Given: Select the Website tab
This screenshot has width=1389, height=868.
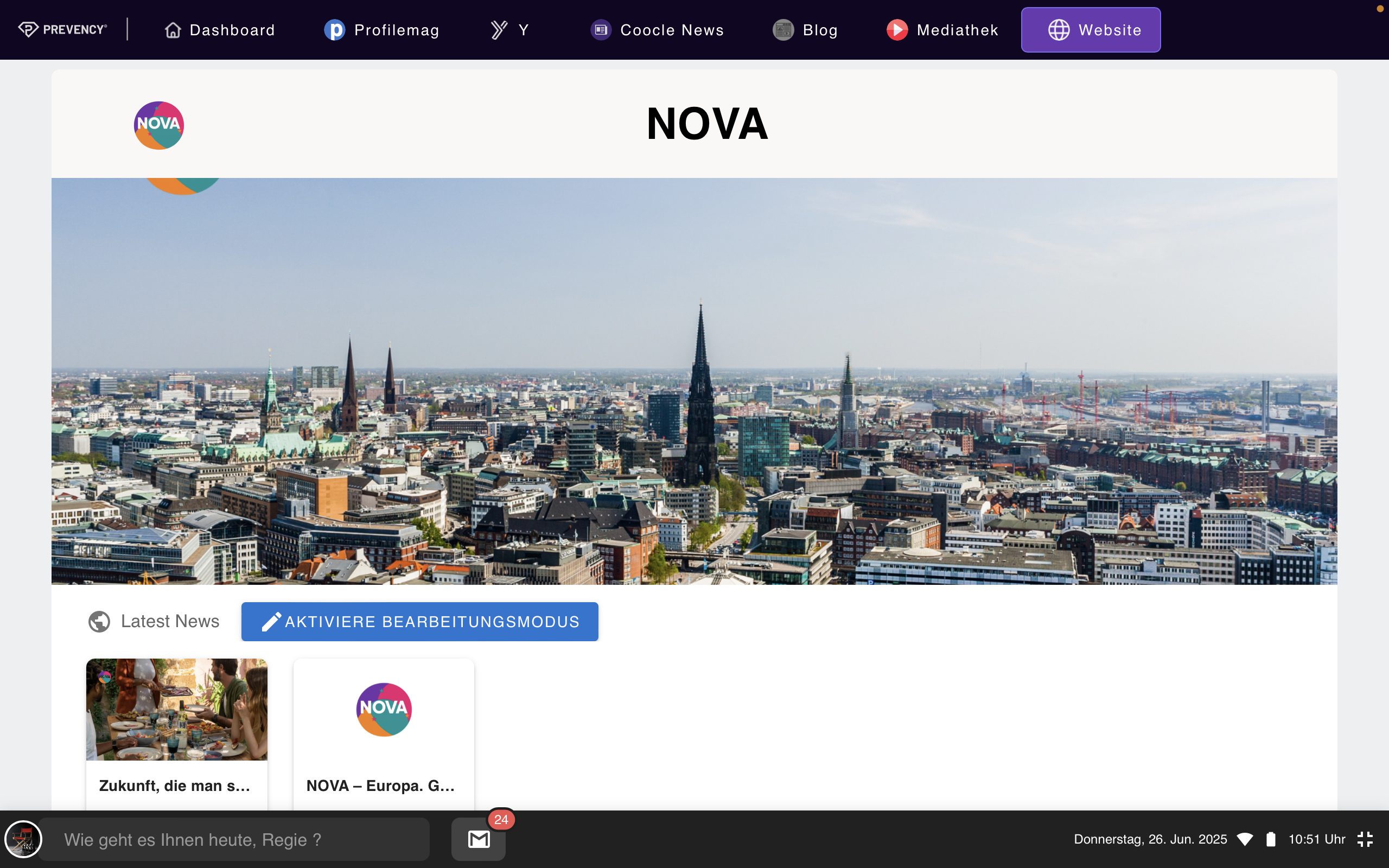Looking at the screenshot, I should pos(1091,30).
